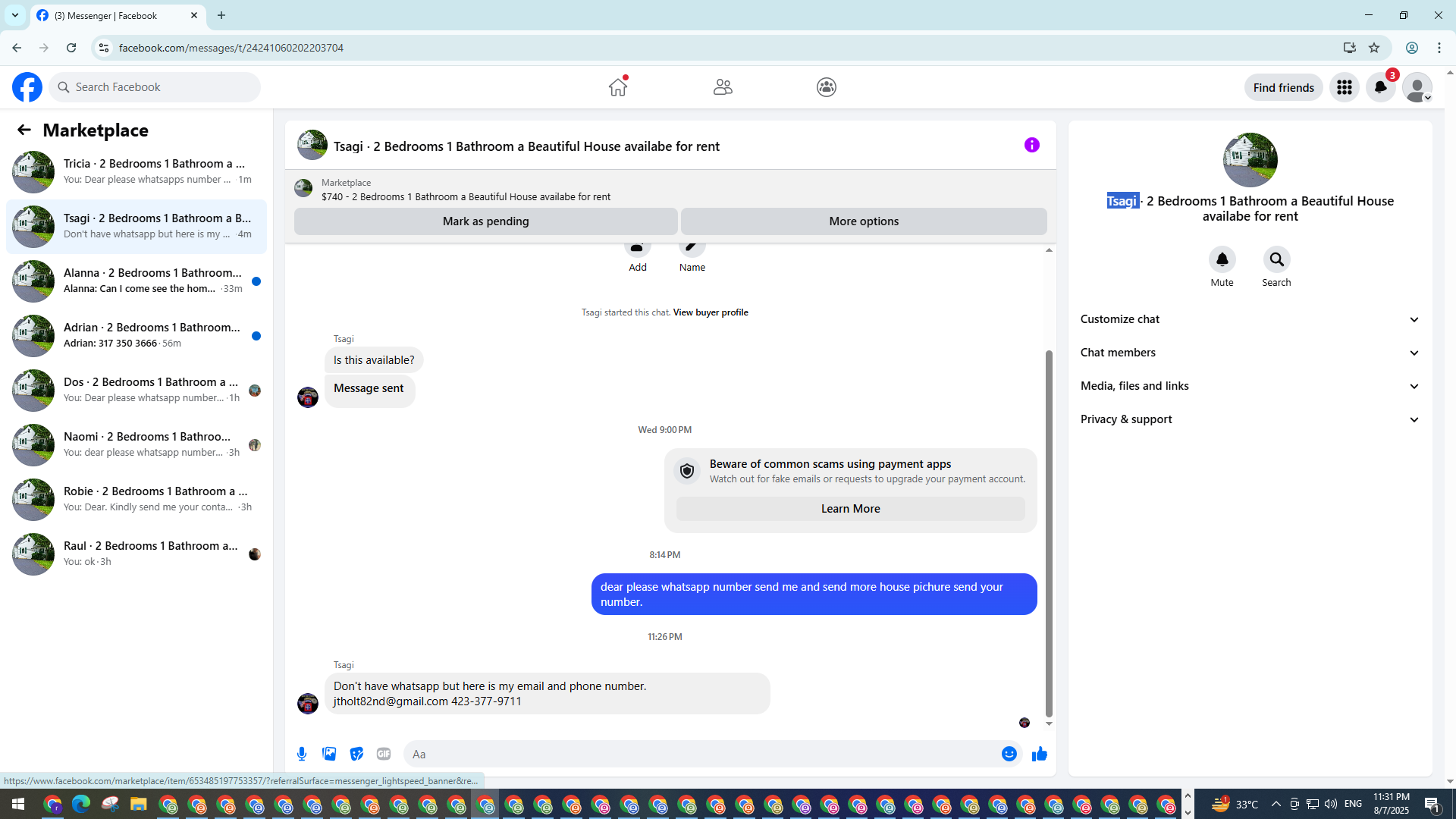The width and height of the screenshot is (1456, 819).
Task: Expand Privacy & support section
Action: pyautogui.click(x=1249, y=419)
